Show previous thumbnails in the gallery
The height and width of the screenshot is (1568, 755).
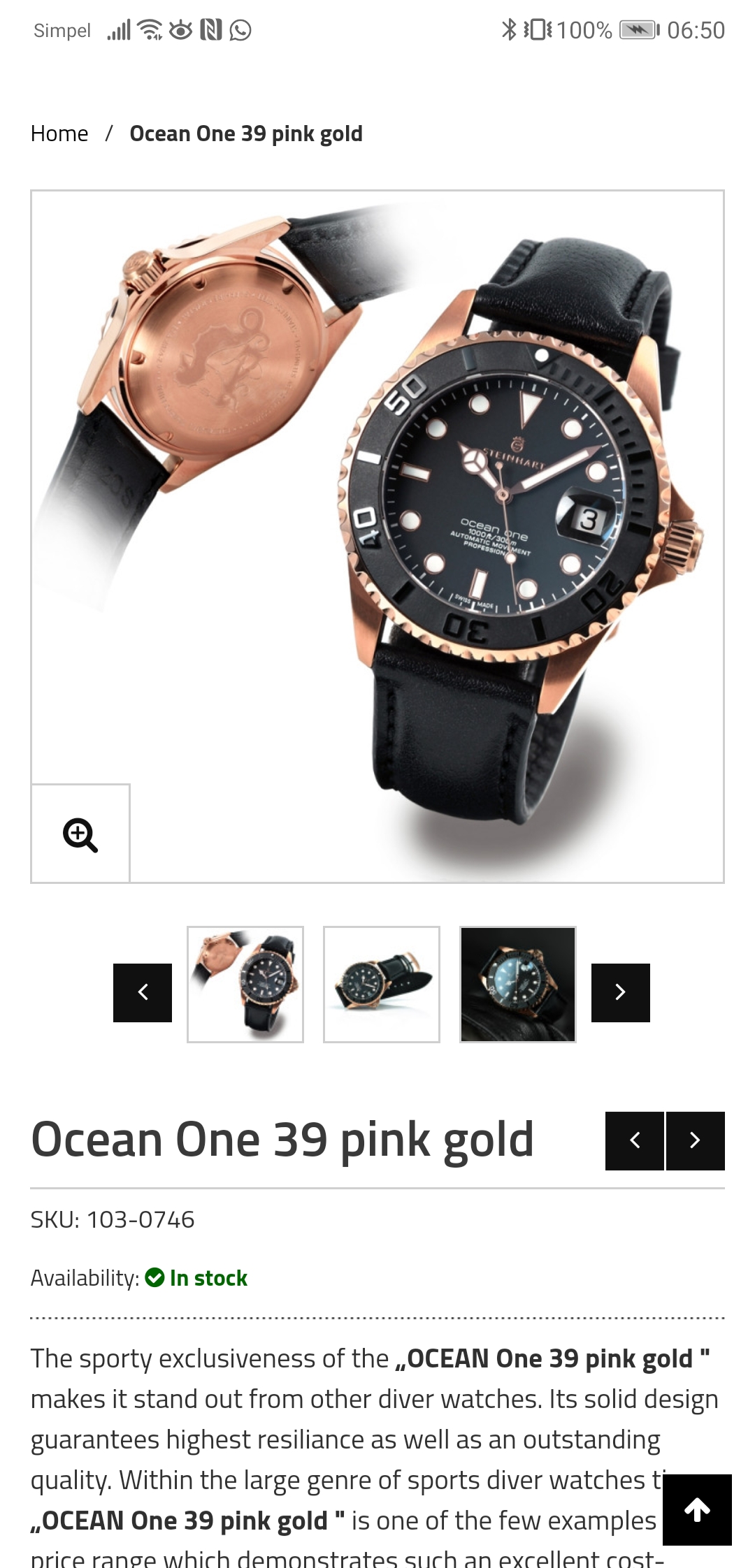coord(143,992)
